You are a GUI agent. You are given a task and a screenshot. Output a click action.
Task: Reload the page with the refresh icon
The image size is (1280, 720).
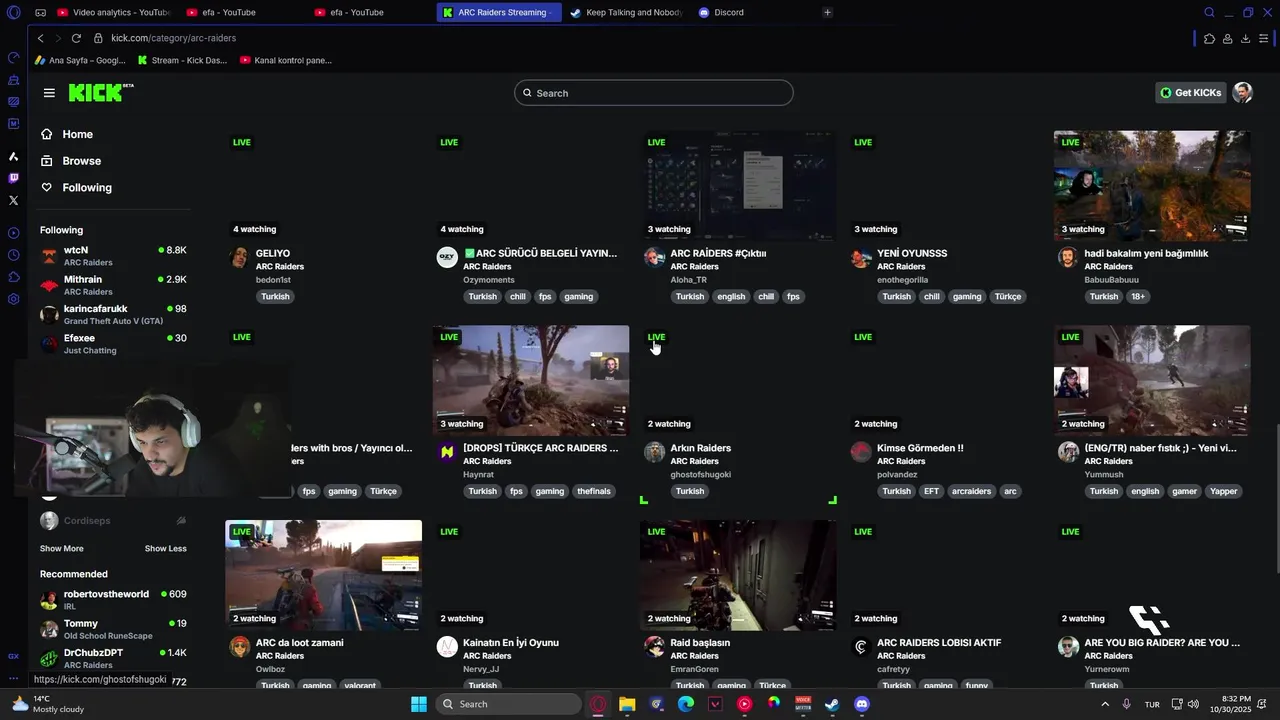76,38
